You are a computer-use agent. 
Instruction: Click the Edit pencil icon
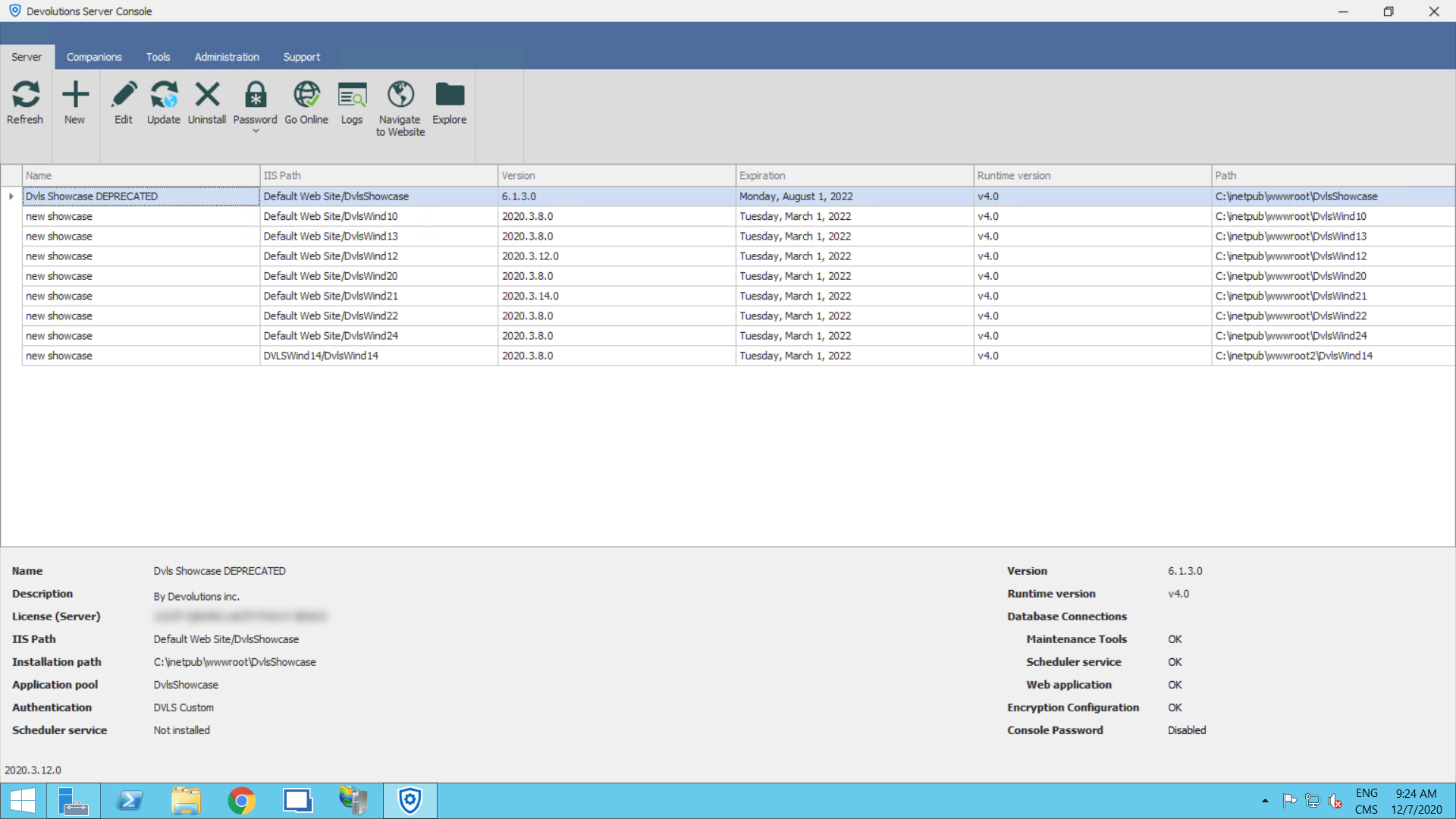click(124, 96)
